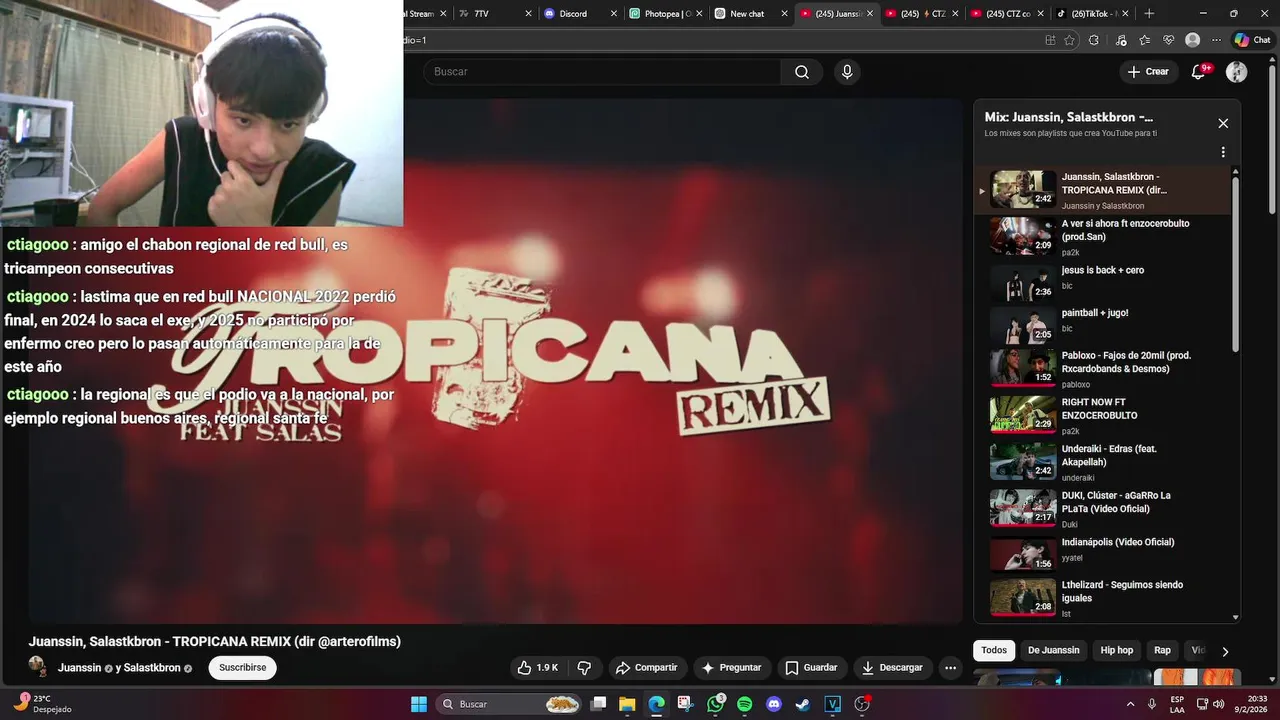Open 'Indianápolis (Video Oficial)' playlist item
1280x720 pixels.
click(x=1103, y=554)
